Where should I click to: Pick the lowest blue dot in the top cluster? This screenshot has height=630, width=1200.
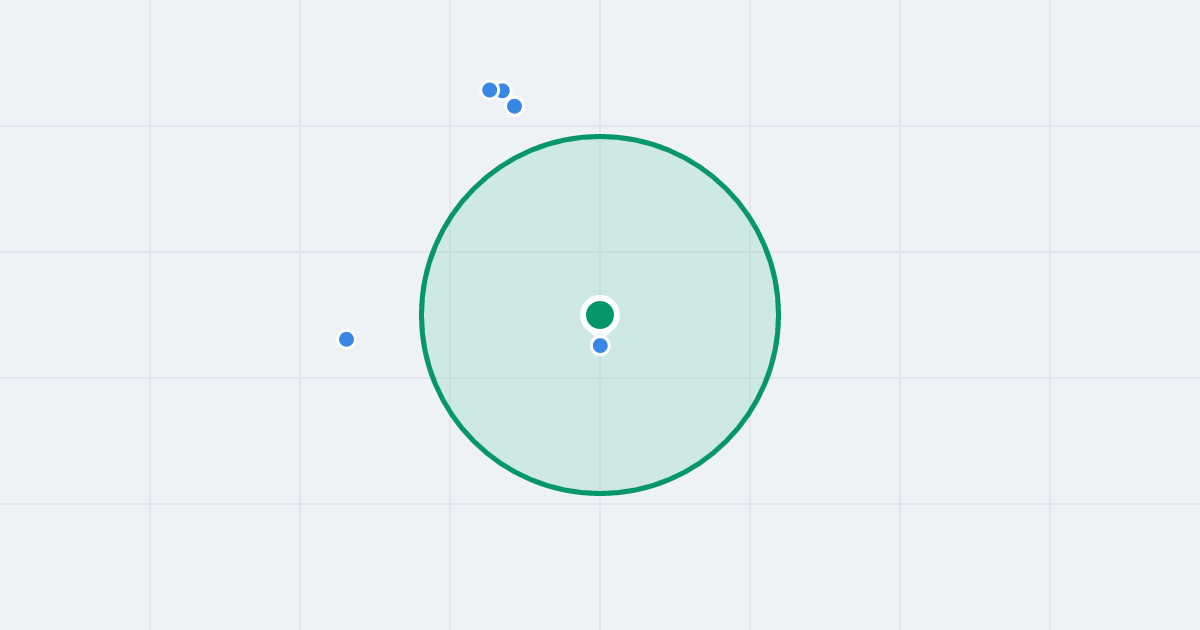[x=514, y=106]
